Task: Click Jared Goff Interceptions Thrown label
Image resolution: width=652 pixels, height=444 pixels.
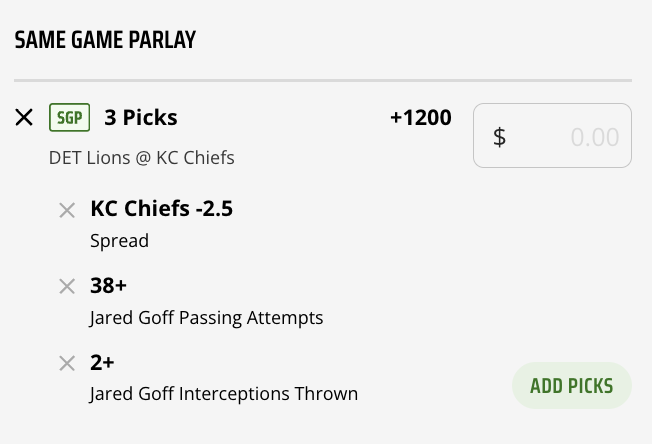Action: point(223,394)
